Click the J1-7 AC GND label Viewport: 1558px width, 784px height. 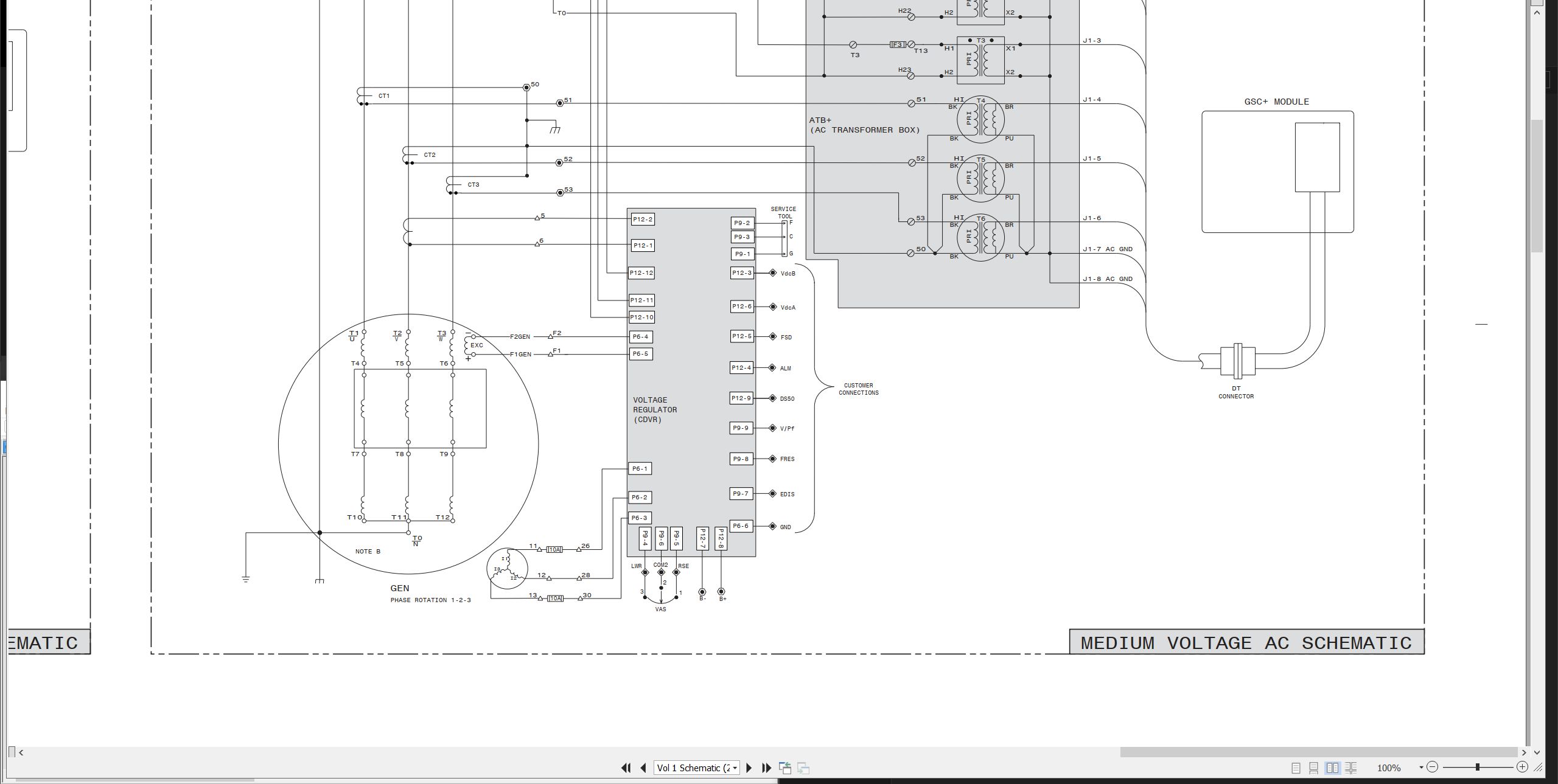point(1108,249)
